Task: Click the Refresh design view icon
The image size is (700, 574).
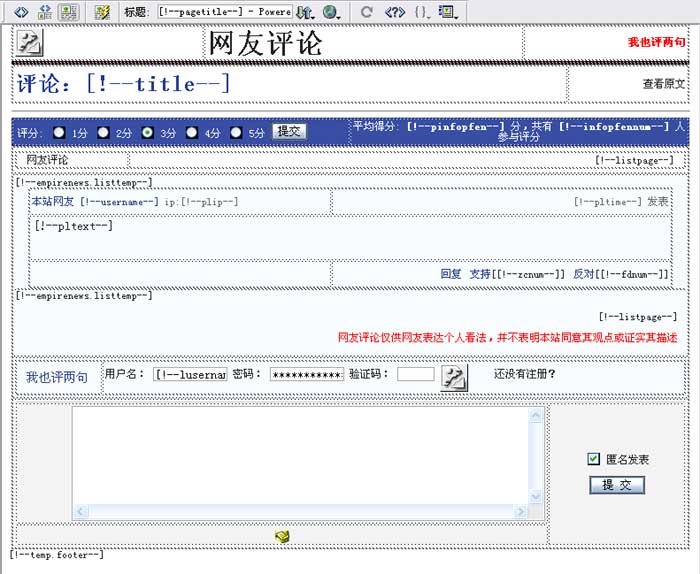Action: 367,12
